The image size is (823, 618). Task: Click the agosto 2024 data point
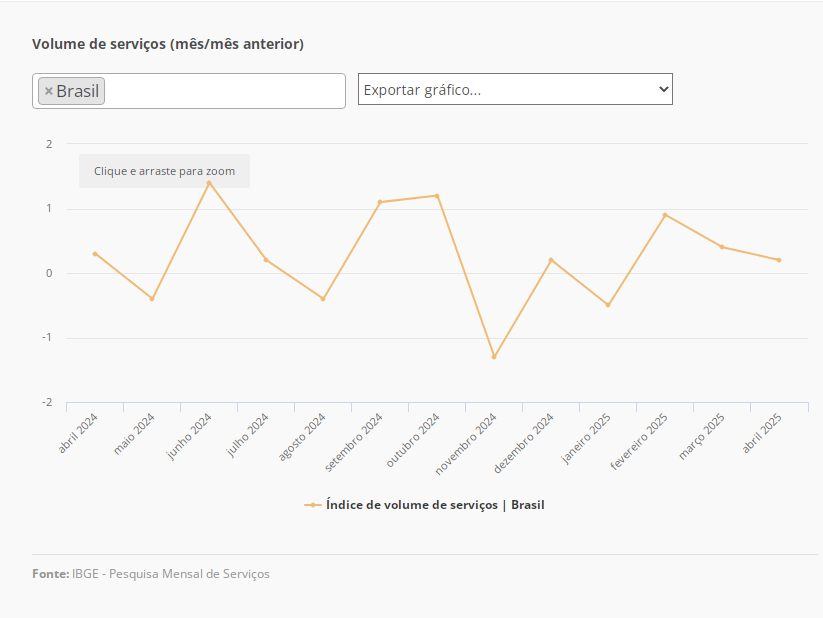pyautogui.click(x=323, y=299)
